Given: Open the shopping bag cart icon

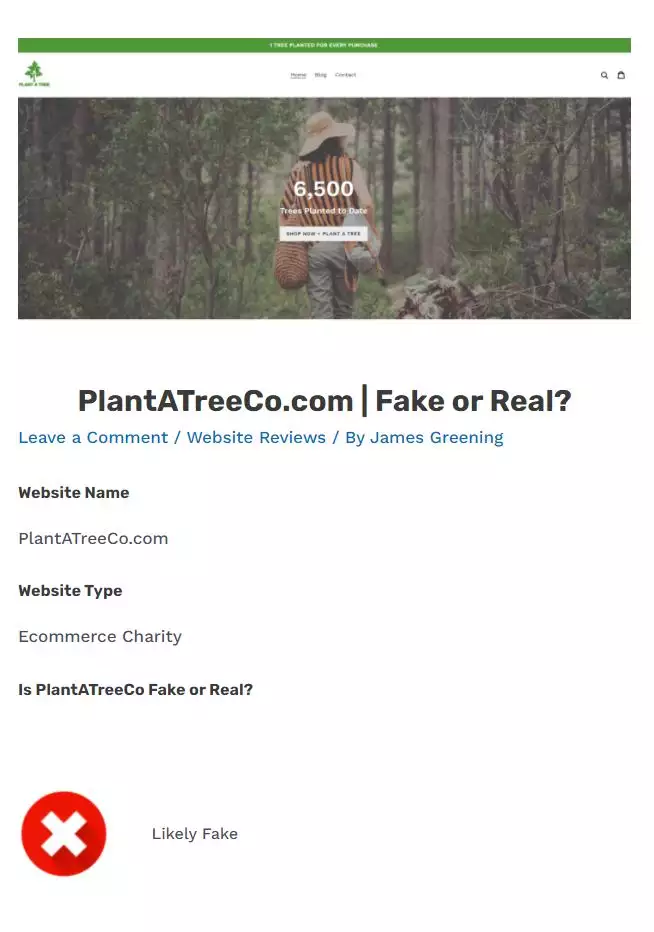Looking at the screenshot, I should tap(621, 75).
